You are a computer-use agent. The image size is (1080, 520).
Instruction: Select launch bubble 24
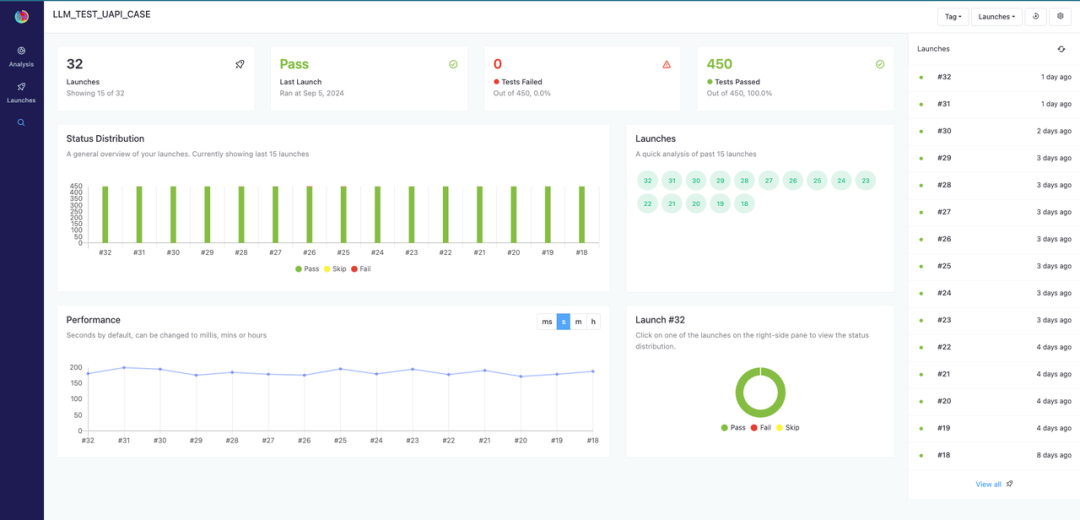[841, 181]
